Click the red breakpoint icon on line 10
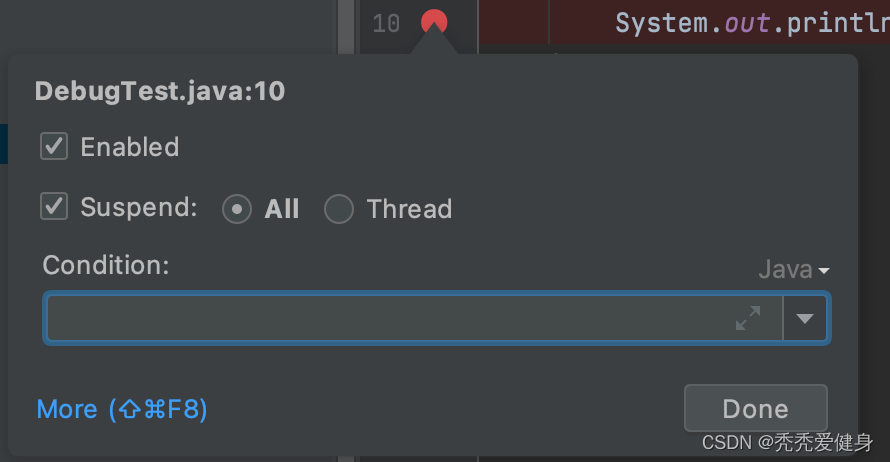 click(434, 21)
